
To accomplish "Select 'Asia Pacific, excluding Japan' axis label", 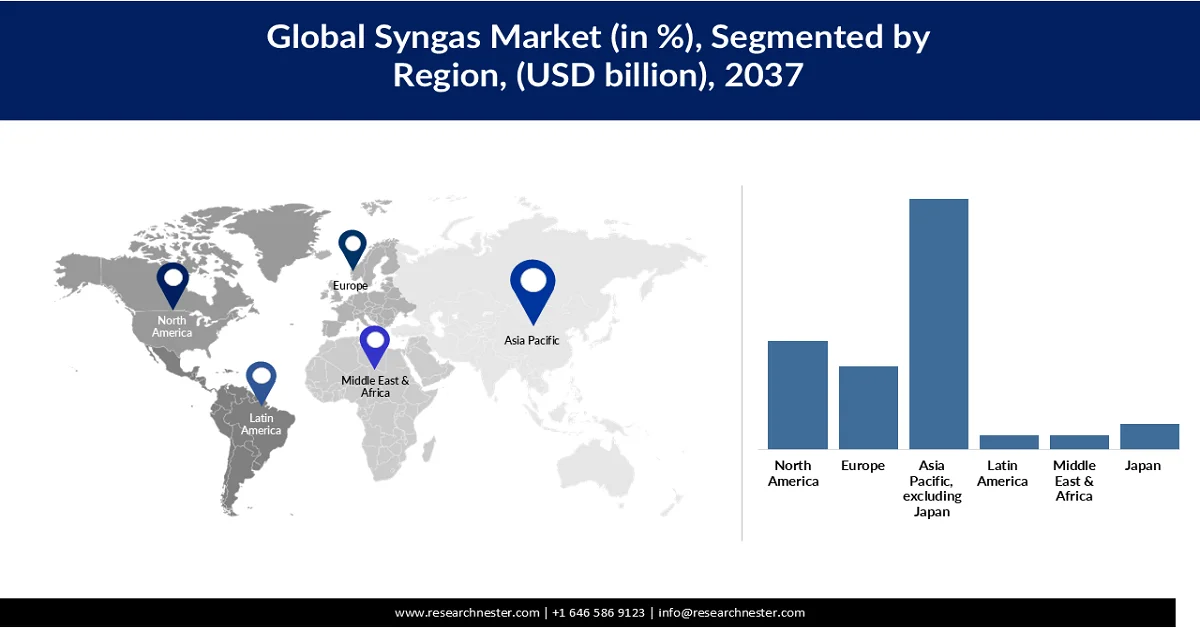I will [932, 489].
